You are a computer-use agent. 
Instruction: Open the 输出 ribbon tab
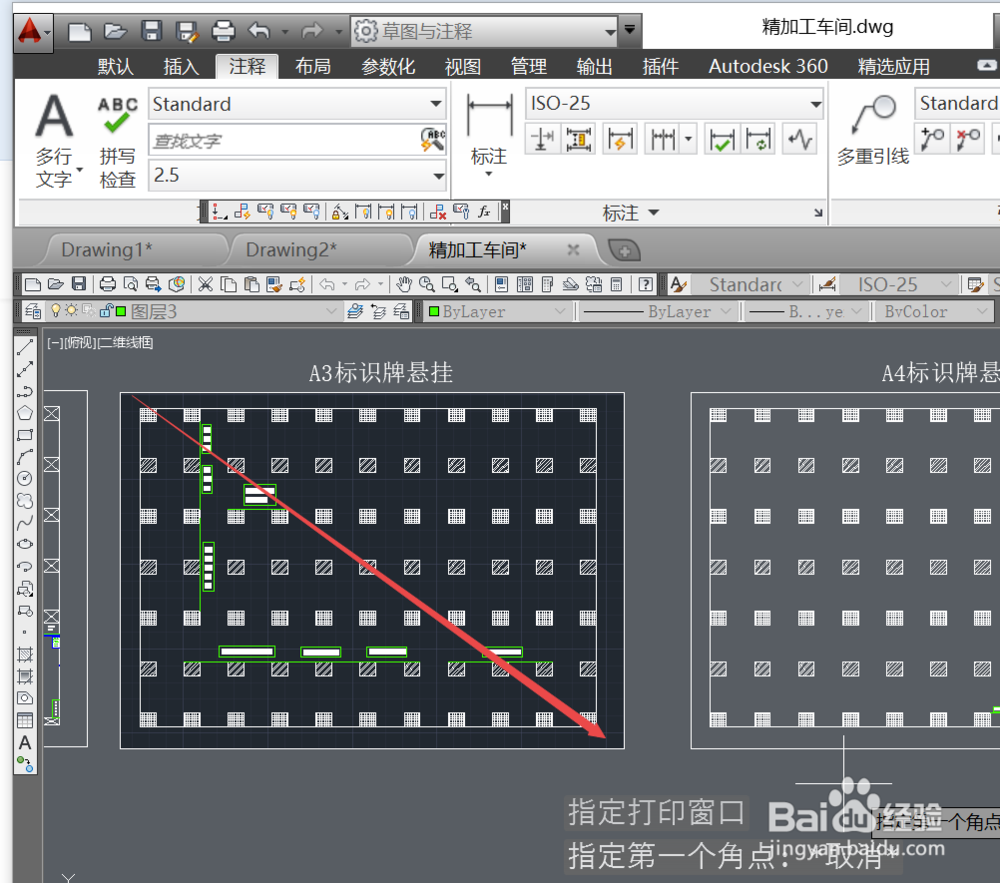(594, 66)
